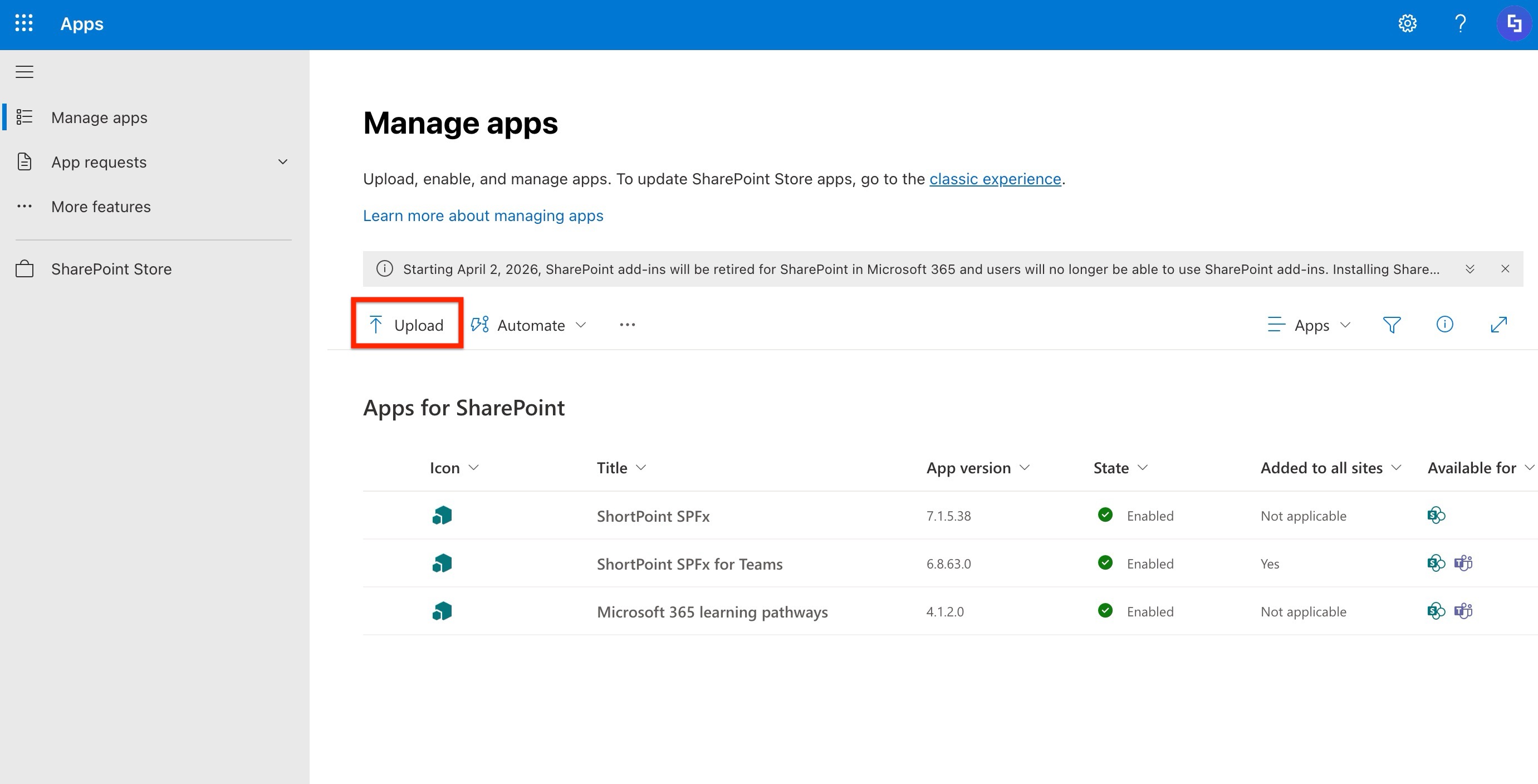Click the help question mark icon
This screenshot has width=1538, height=784.
pyautogui.click(x=1461, y=24)
